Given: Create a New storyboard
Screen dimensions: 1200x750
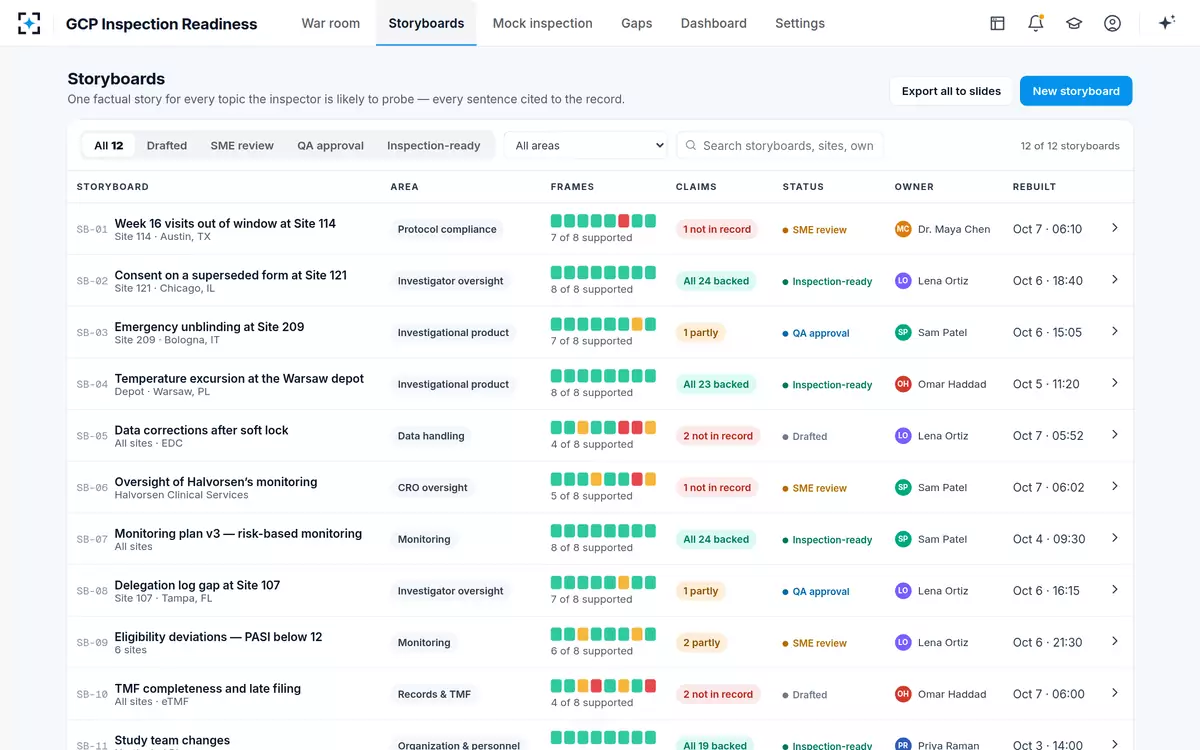Looking at the screenshot, I should tap(1076, 91).
